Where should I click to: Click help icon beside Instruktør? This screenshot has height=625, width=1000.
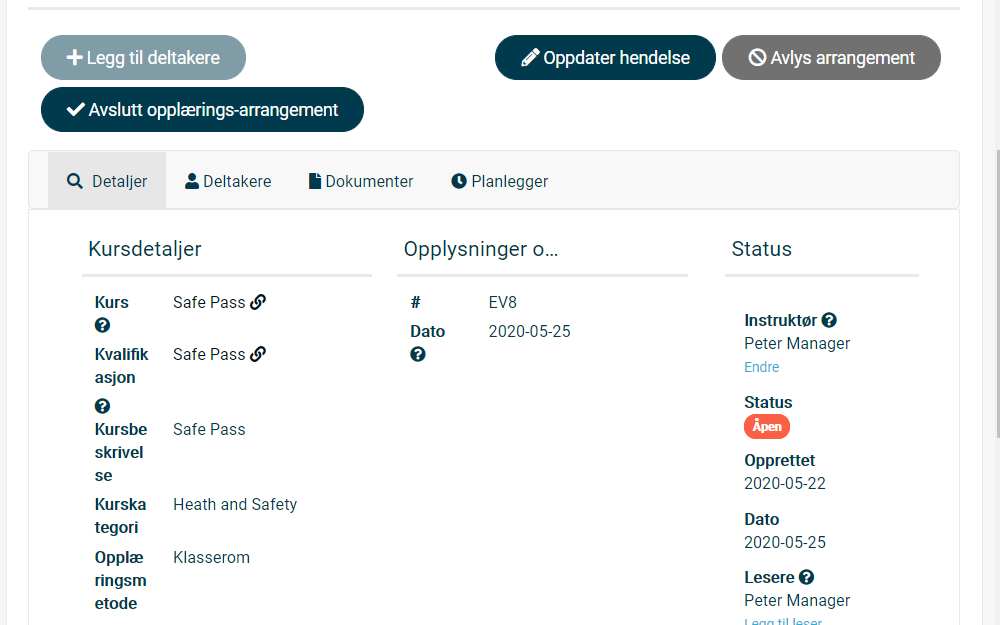pos(829,320)
